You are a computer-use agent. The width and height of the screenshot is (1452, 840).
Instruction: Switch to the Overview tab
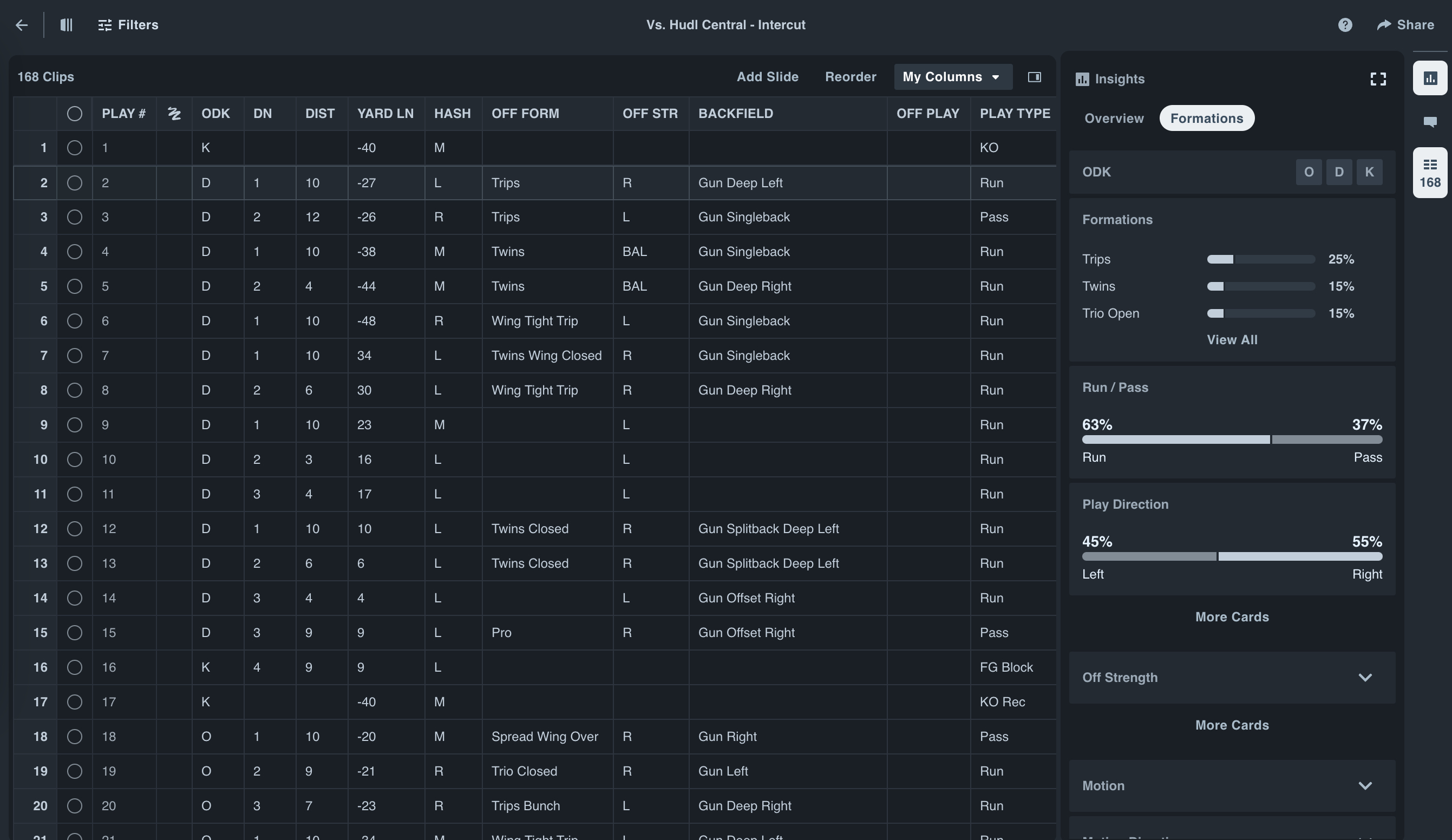click(x=1114, y=118)
